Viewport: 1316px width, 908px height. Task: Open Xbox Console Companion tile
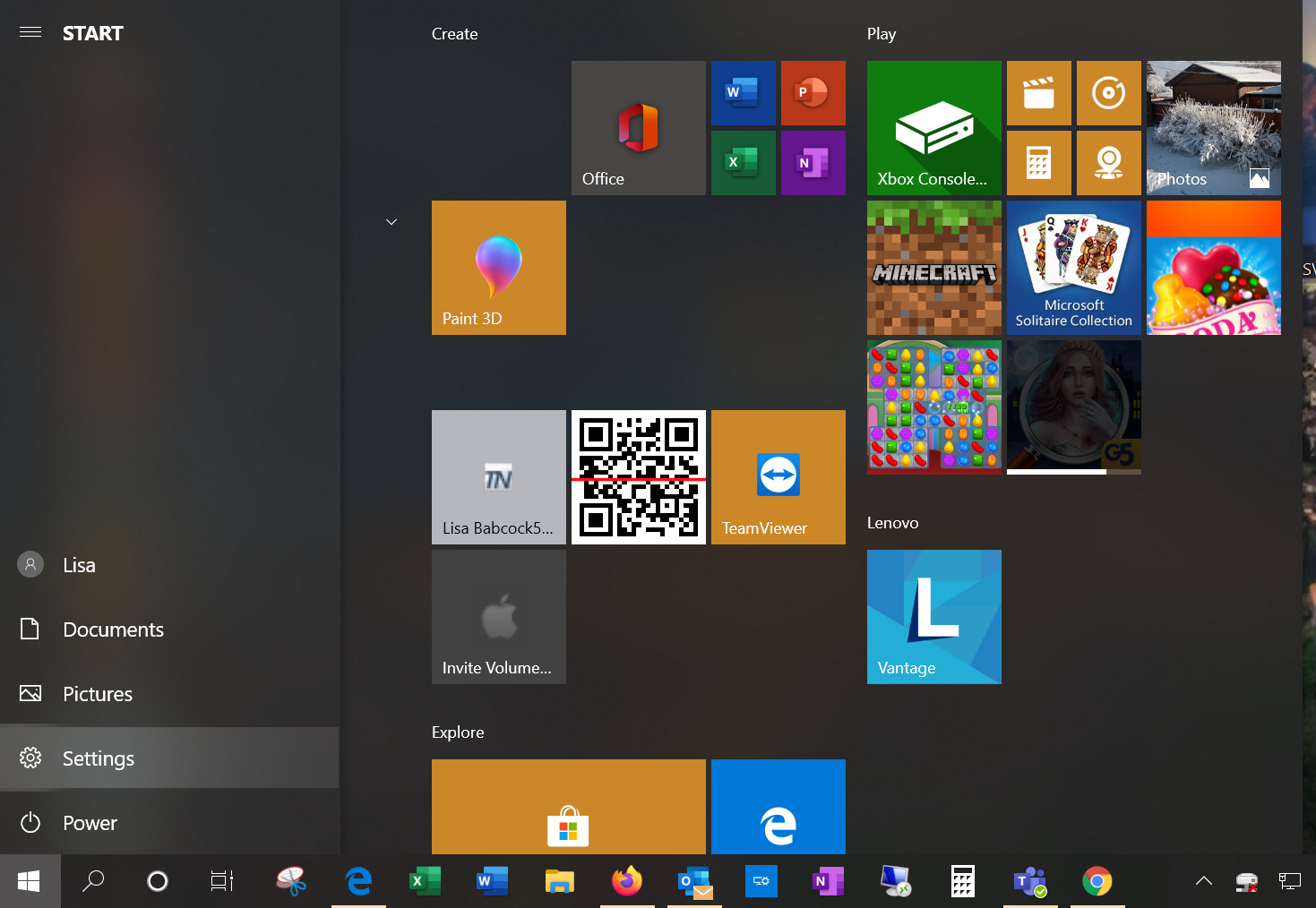(x=933, y=128)
